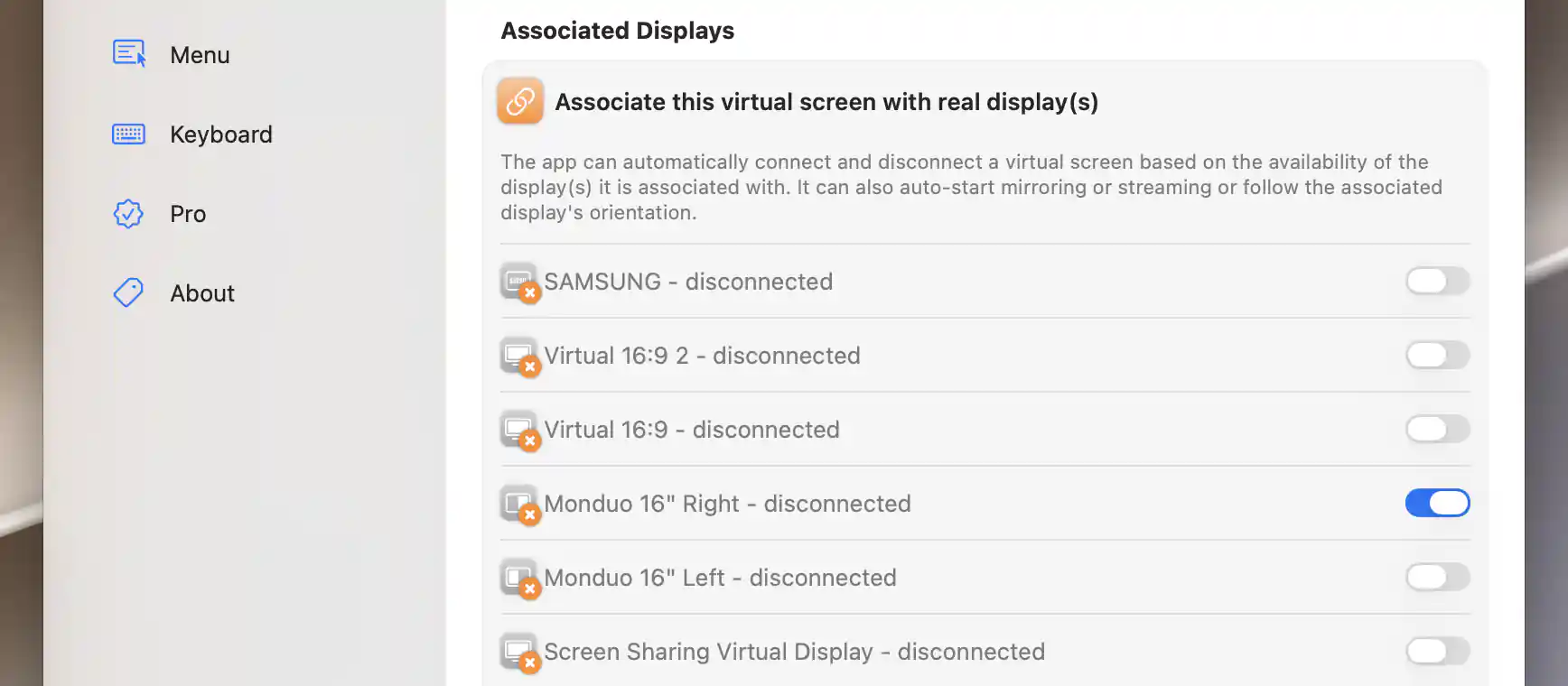Click the Monduo 16" Right display icon

[x=520, y=505]
